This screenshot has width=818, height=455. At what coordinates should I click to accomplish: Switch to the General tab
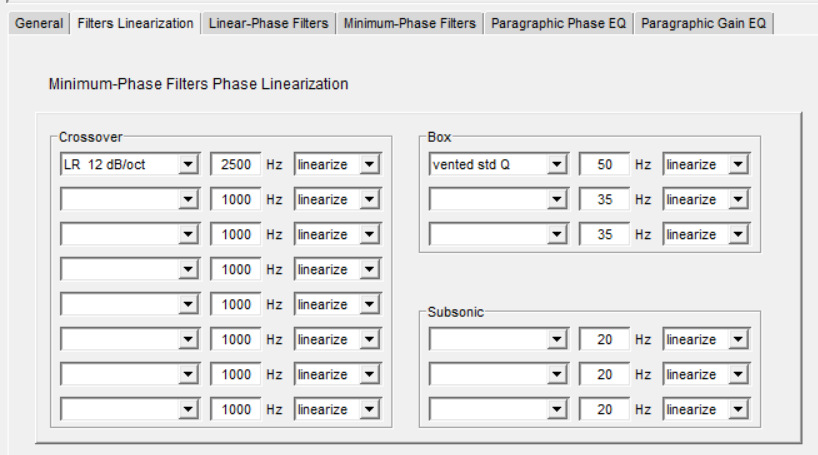39,23
